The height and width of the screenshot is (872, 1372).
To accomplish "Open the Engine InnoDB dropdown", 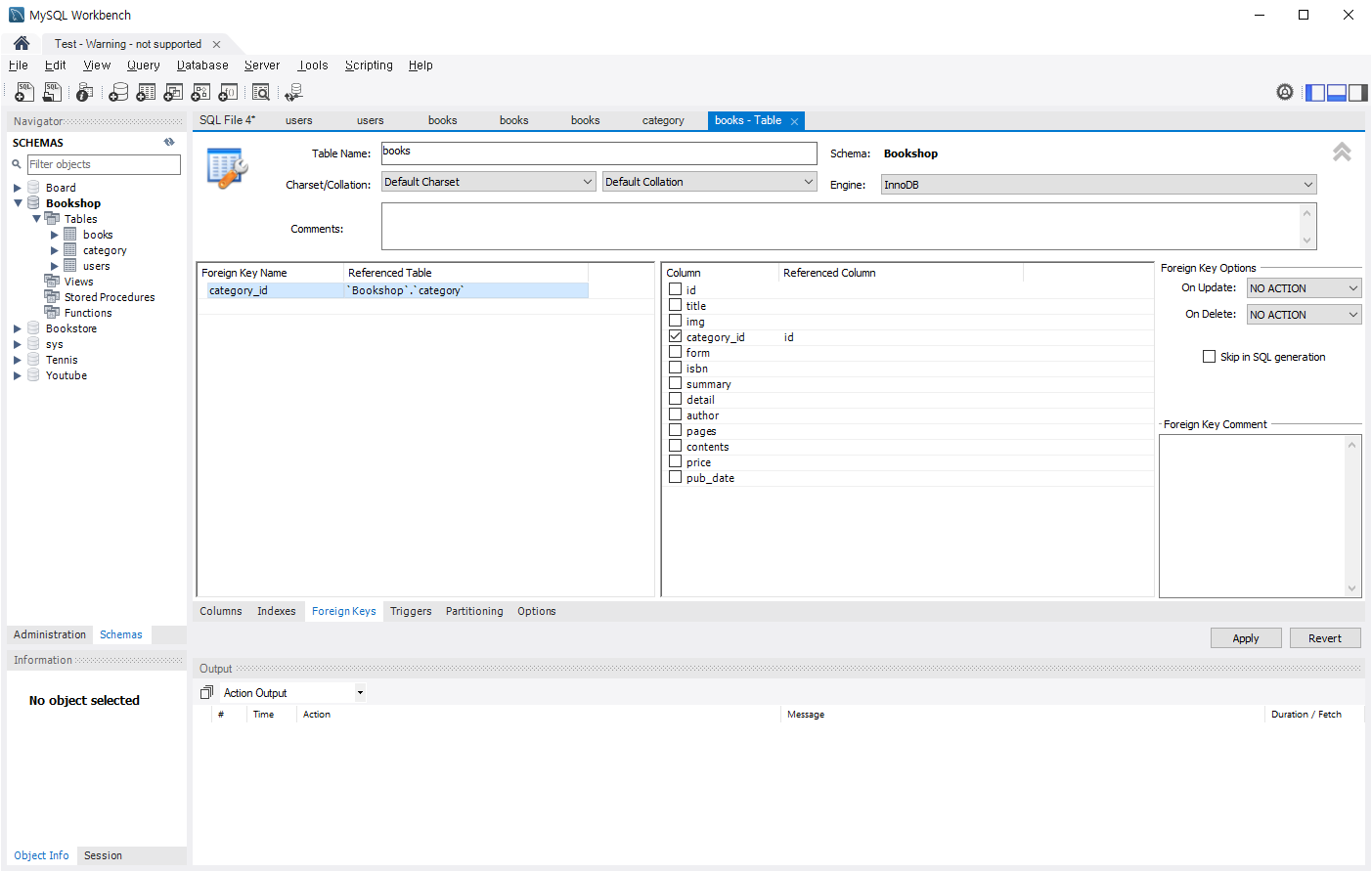I will [x=1098, y=185].
